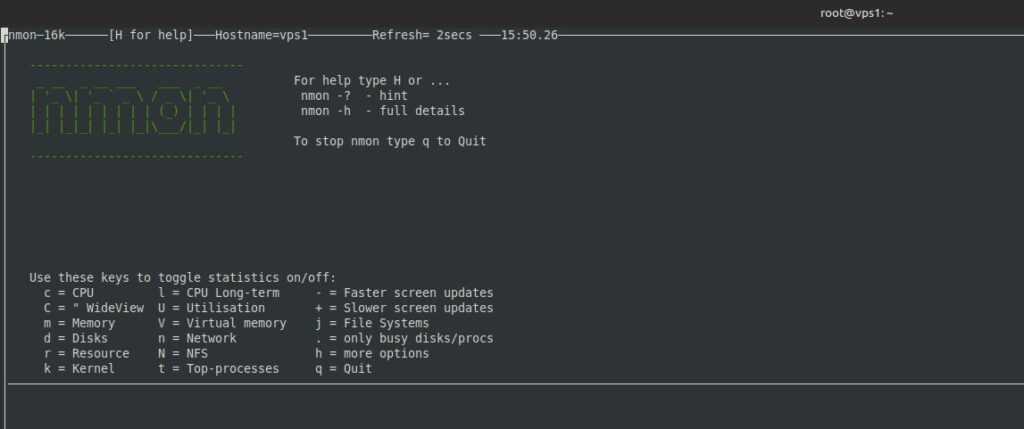Click the green nmon ASCII logo
1024x429 pixels.
tap(134, 110)
